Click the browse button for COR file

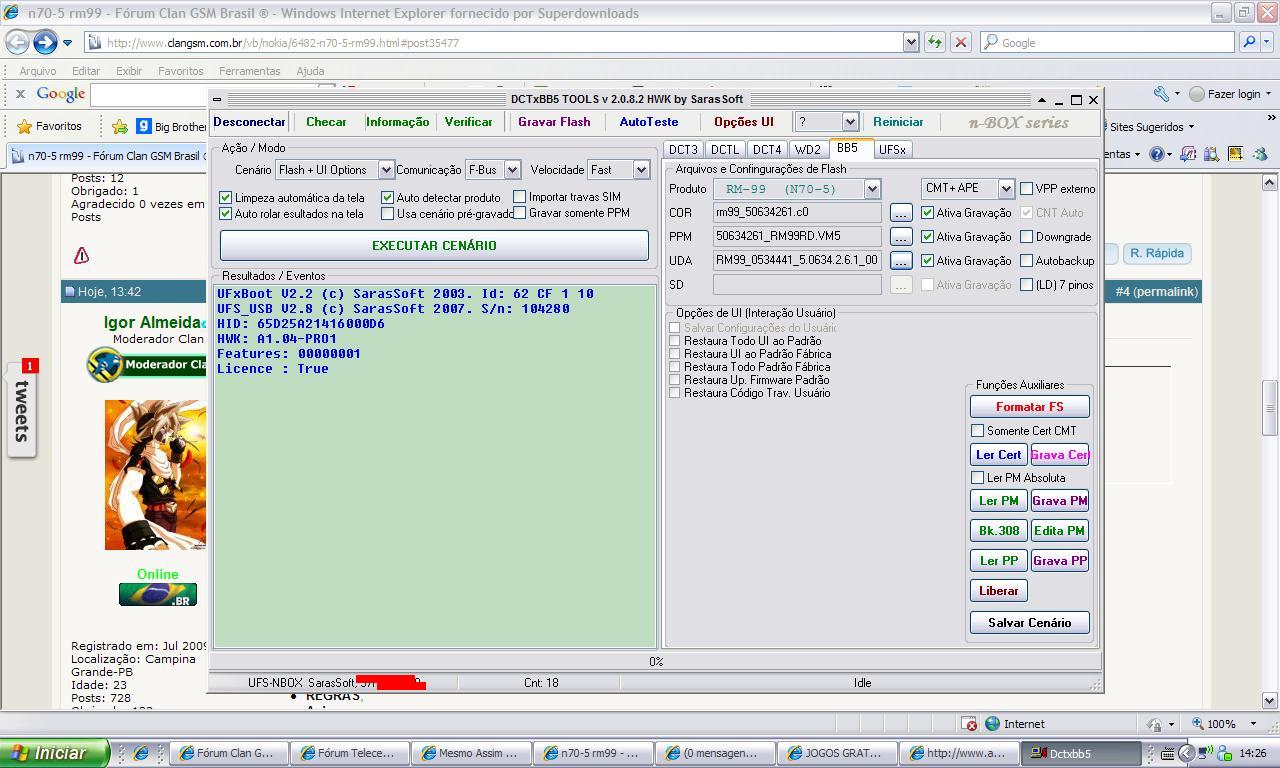pyautogui.click(x=900, y=213)
